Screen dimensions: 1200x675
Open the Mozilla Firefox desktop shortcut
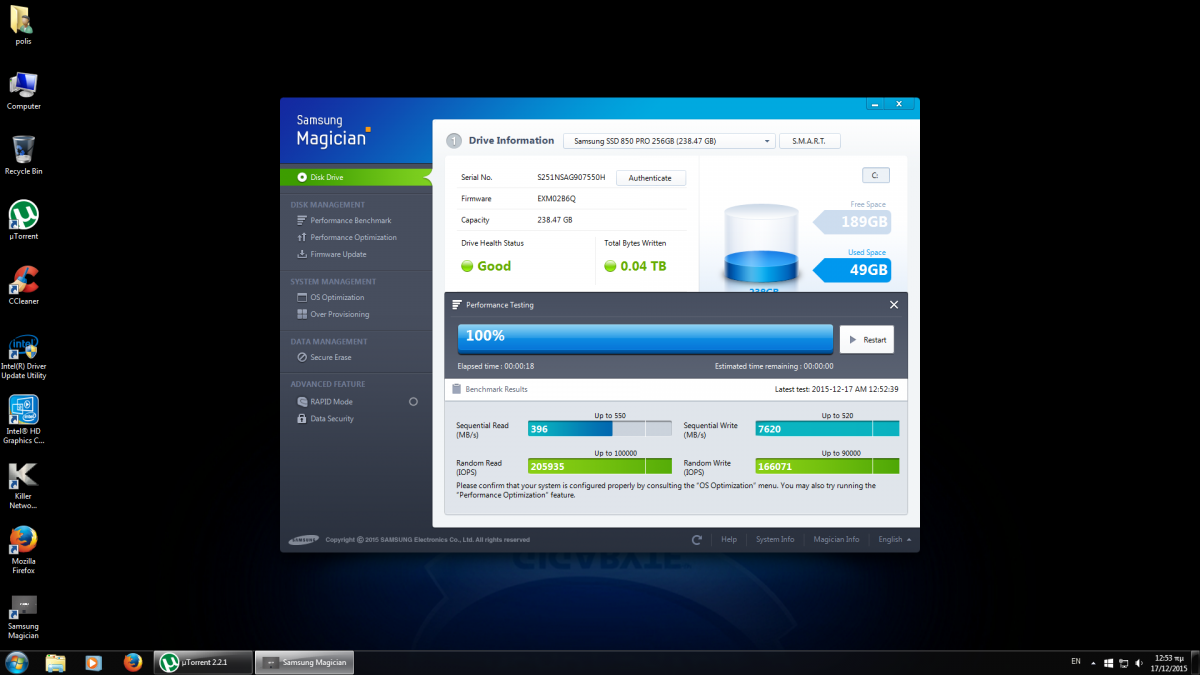23,549
